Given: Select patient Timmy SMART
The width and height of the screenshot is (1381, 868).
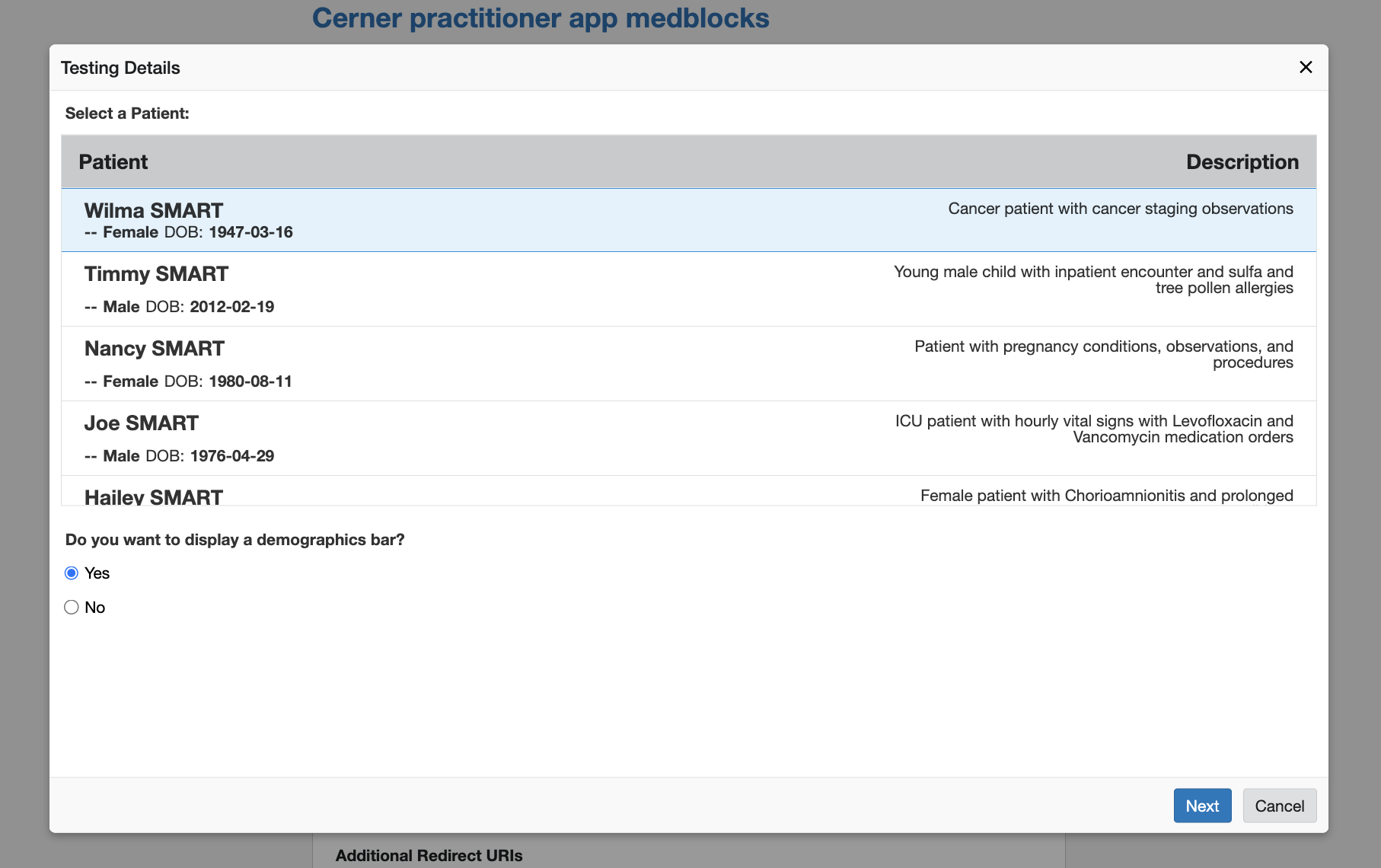Looking at the screenshot, I should coord(688,289).
